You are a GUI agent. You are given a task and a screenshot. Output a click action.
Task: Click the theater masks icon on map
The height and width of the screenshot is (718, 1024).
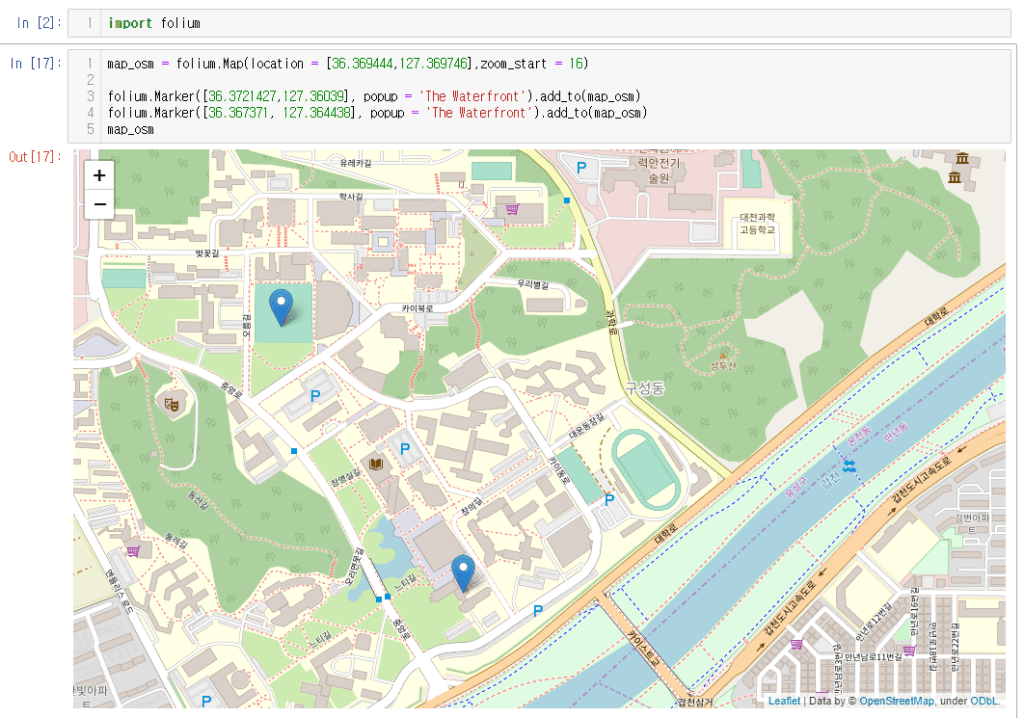click(x=172, y=403)
